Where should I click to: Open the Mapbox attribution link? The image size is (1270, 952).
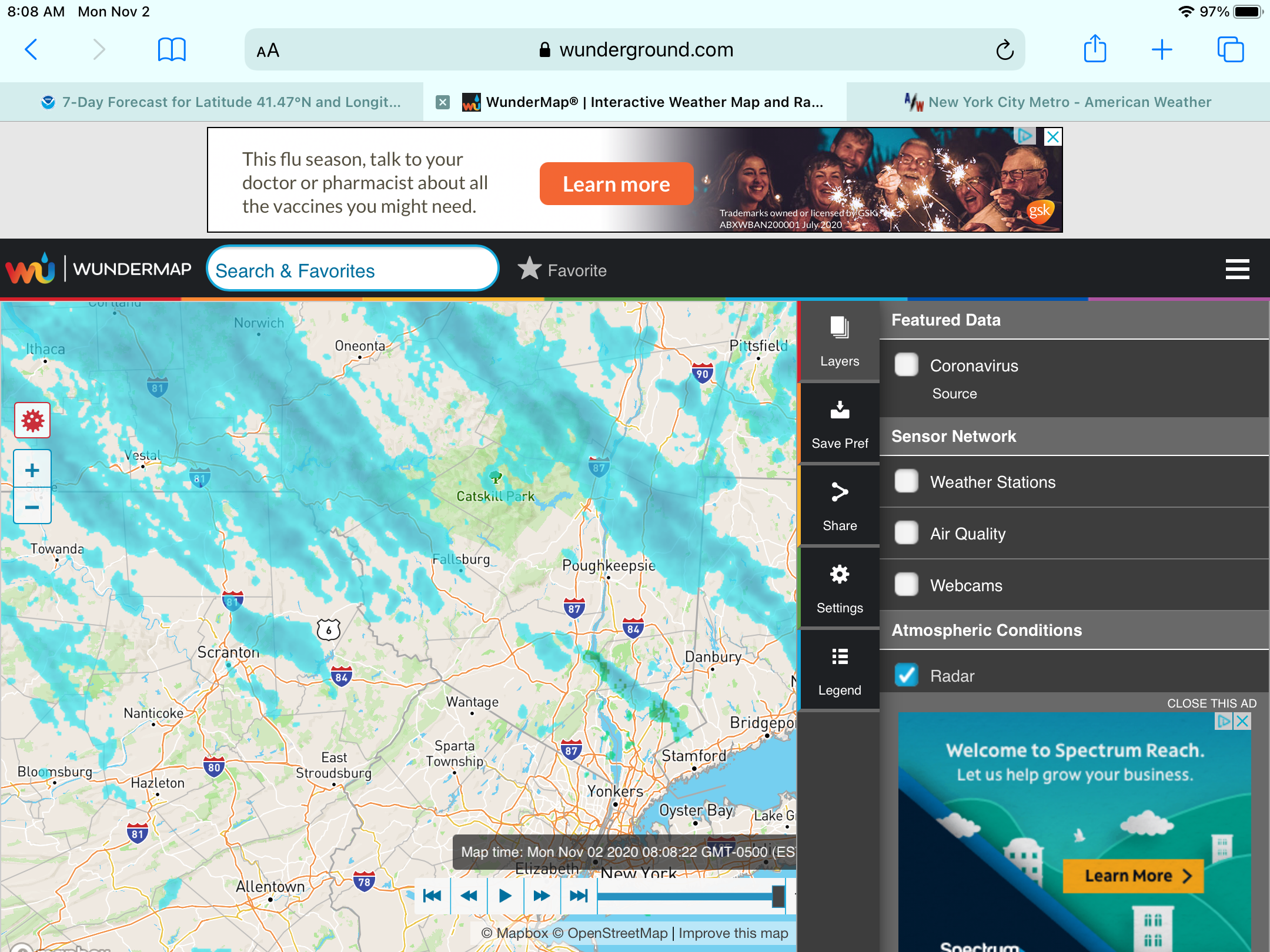[514, 933]
